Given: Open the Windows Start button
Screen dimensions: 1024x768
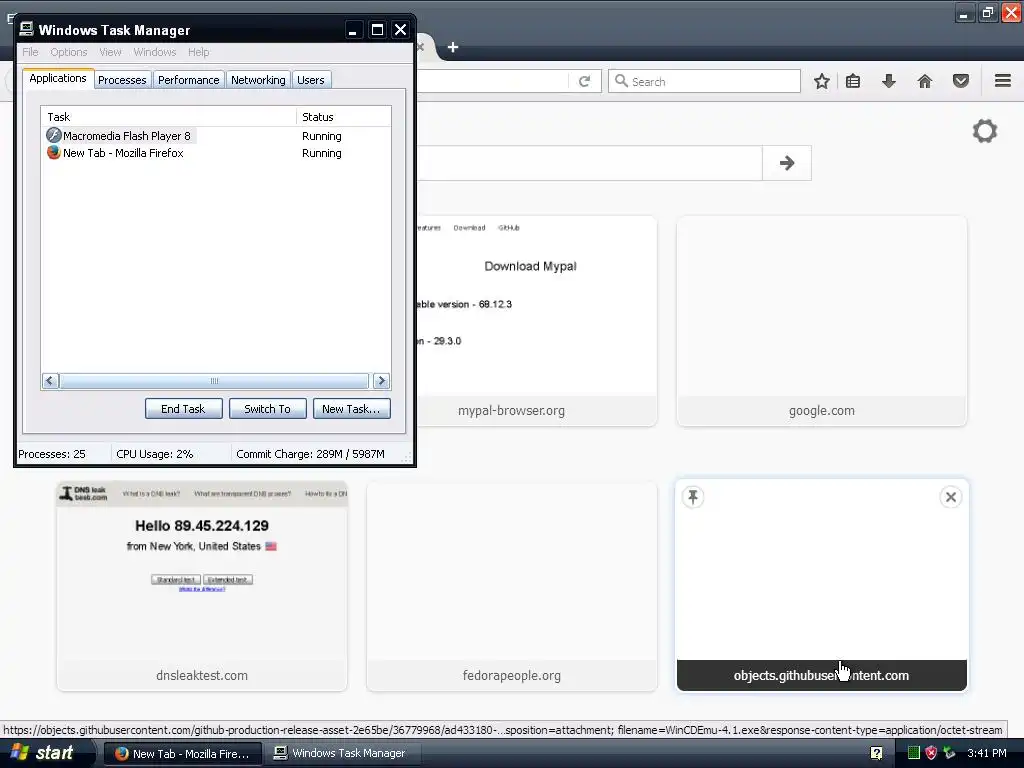Looking at the screenshot, I should 42,753.
